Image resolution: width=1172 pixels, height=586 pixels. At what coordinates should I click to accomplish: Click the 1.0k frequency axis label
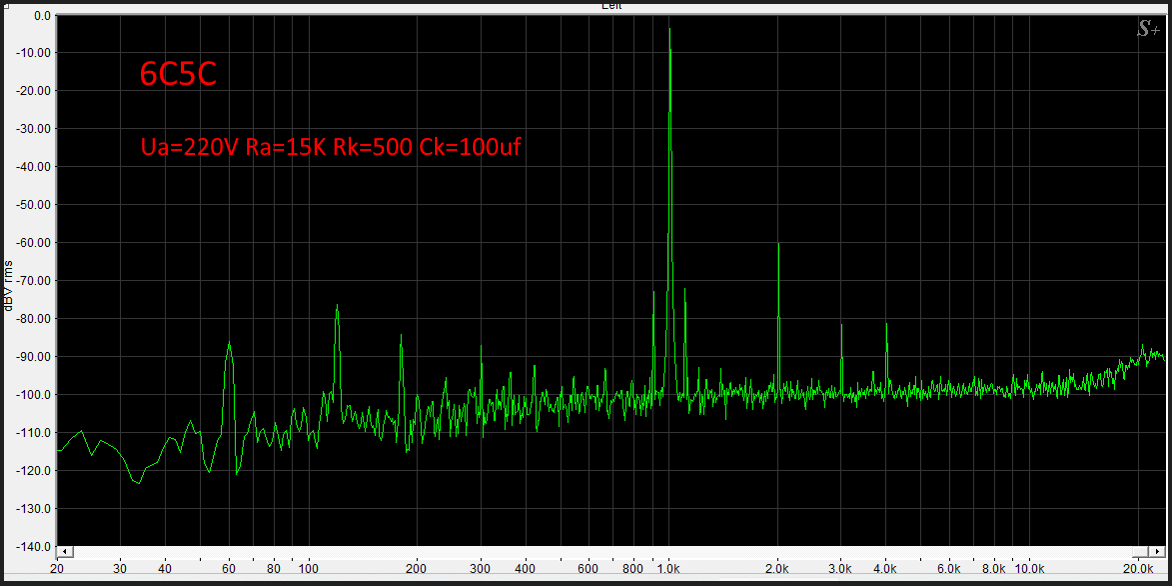[x=669, y=568]
